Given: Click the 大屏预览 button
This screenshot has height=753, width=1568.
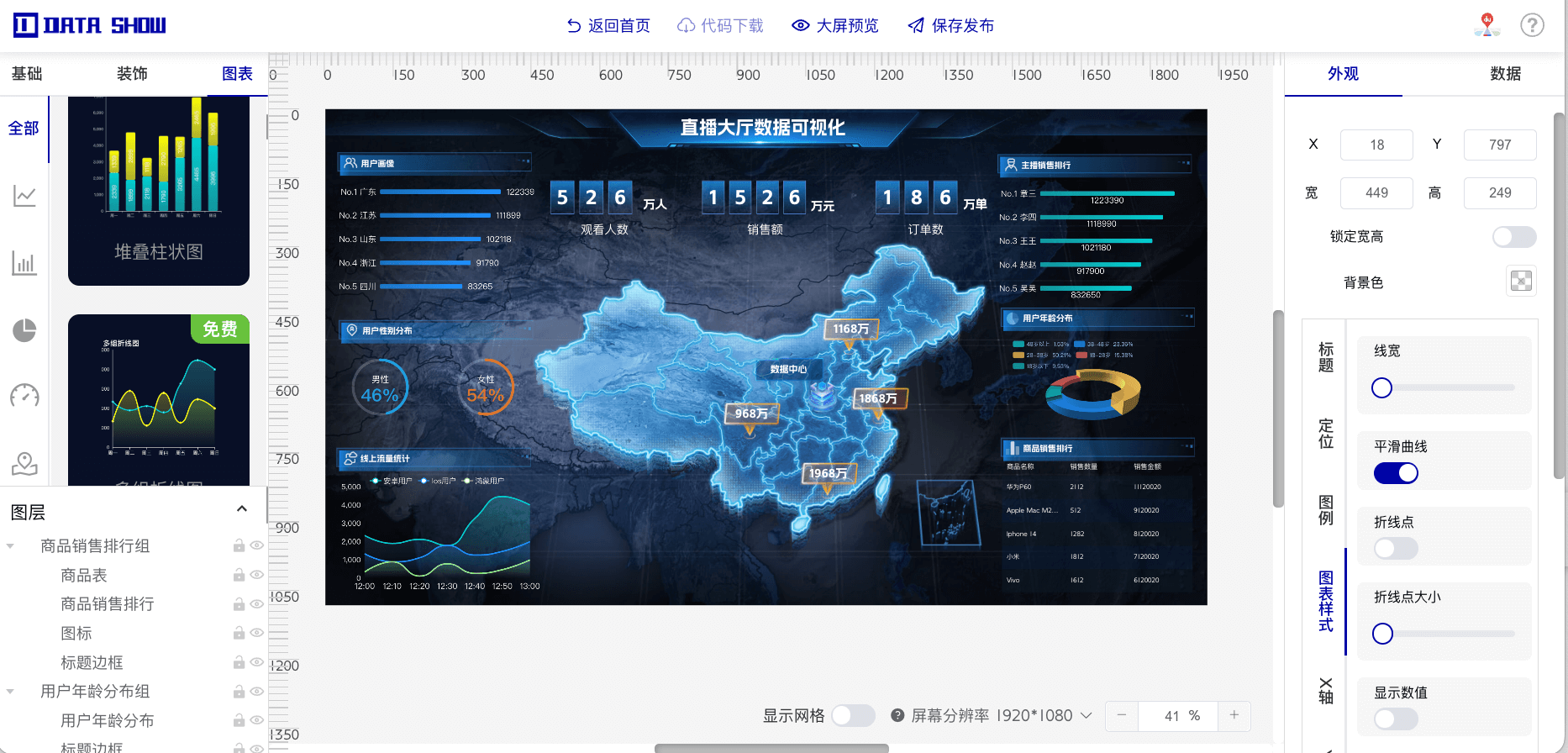Looking at the screenshot, I should (x=835, y=26).
